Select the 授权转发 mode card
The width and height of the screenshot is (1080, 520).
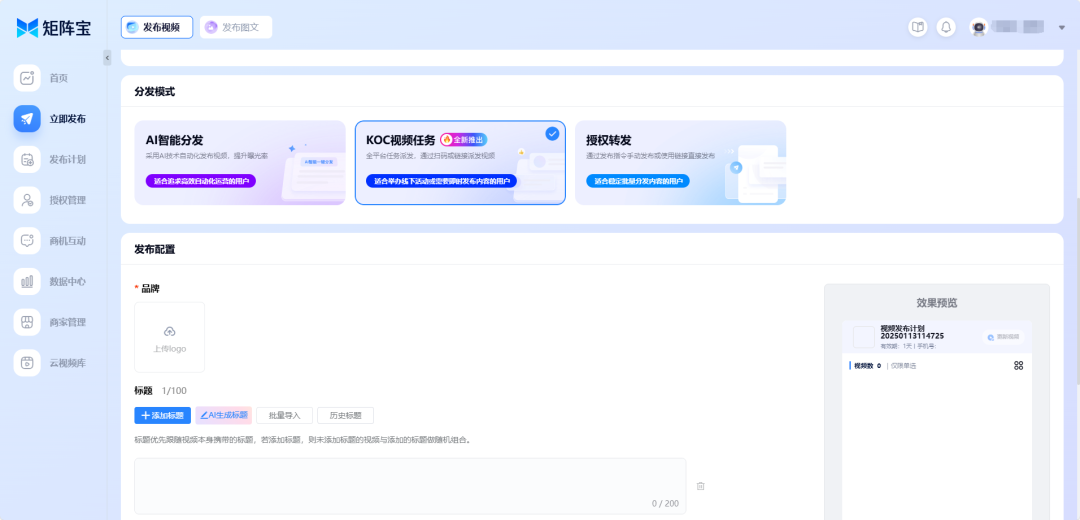click(681, 163)
